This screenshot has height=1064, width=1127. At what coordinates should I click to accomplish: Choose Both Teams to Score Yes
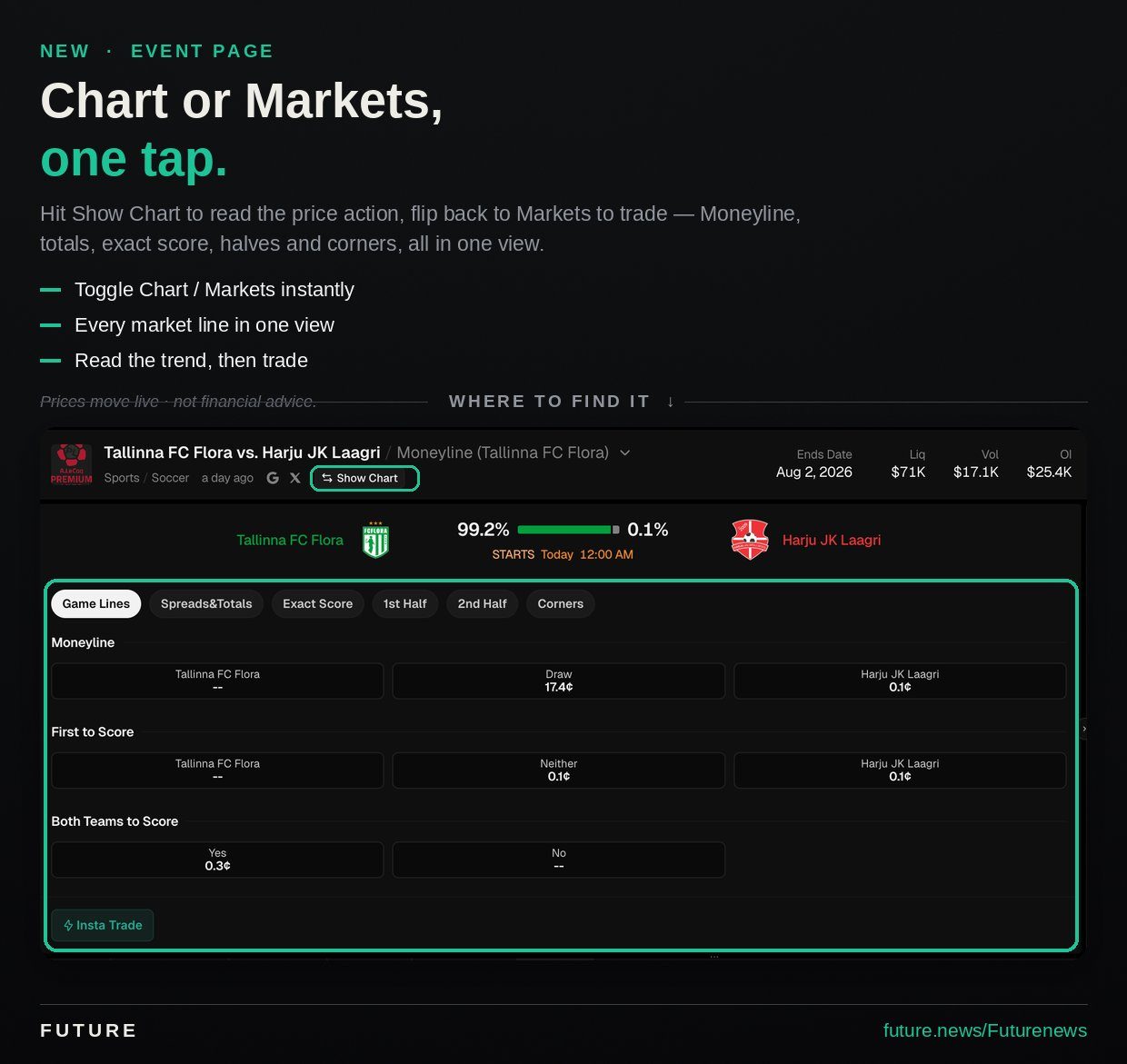pos(217,860)
